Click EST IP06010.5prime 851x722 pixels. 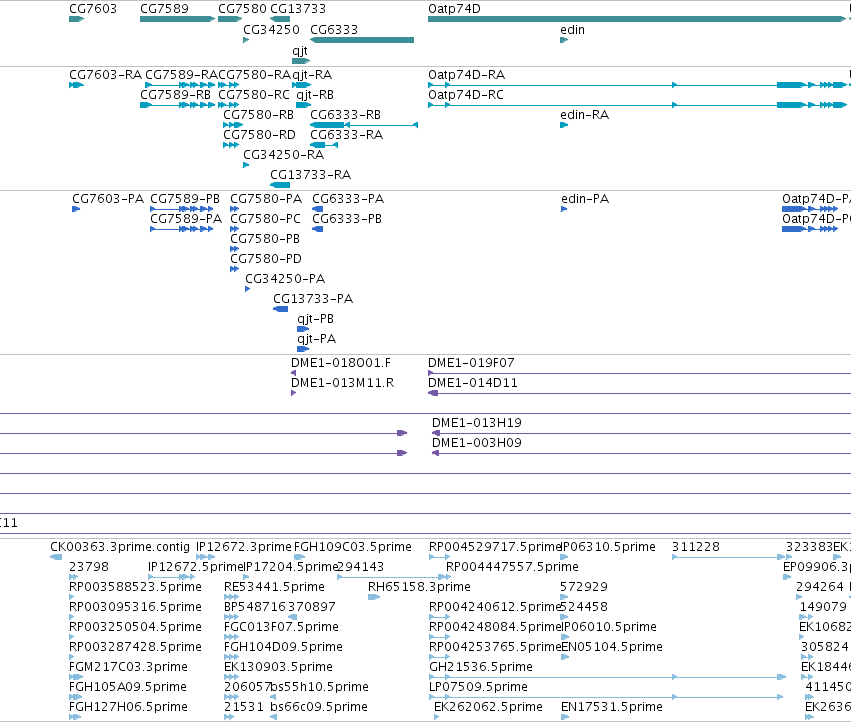pyautogui.click(x=608, y=627)
